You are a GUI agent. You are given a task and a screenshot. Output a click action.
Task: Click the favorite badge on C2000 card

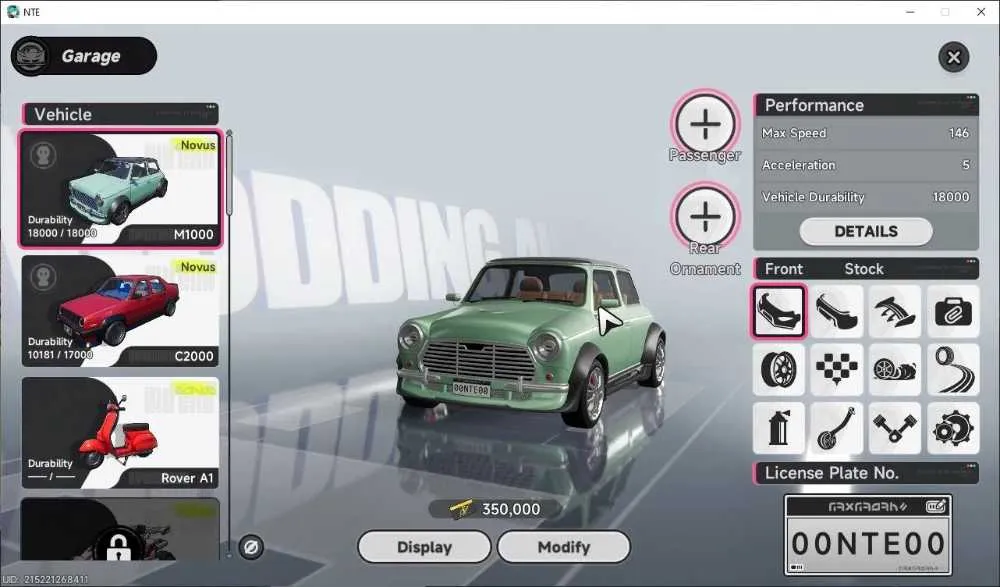(43, 277)
